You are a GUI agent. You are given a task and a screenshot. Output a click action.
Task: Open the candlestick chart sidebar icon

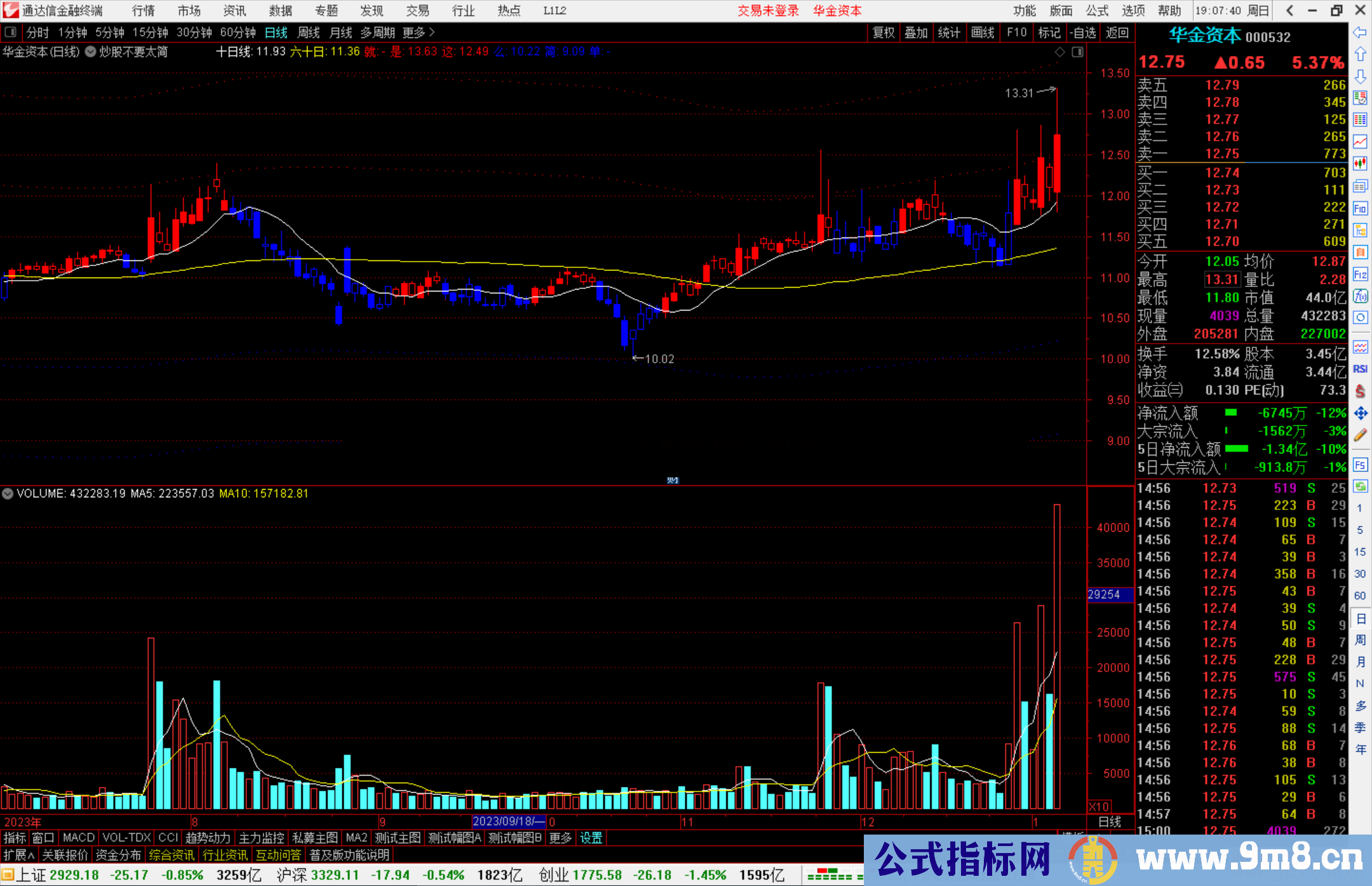point(1360,163)
